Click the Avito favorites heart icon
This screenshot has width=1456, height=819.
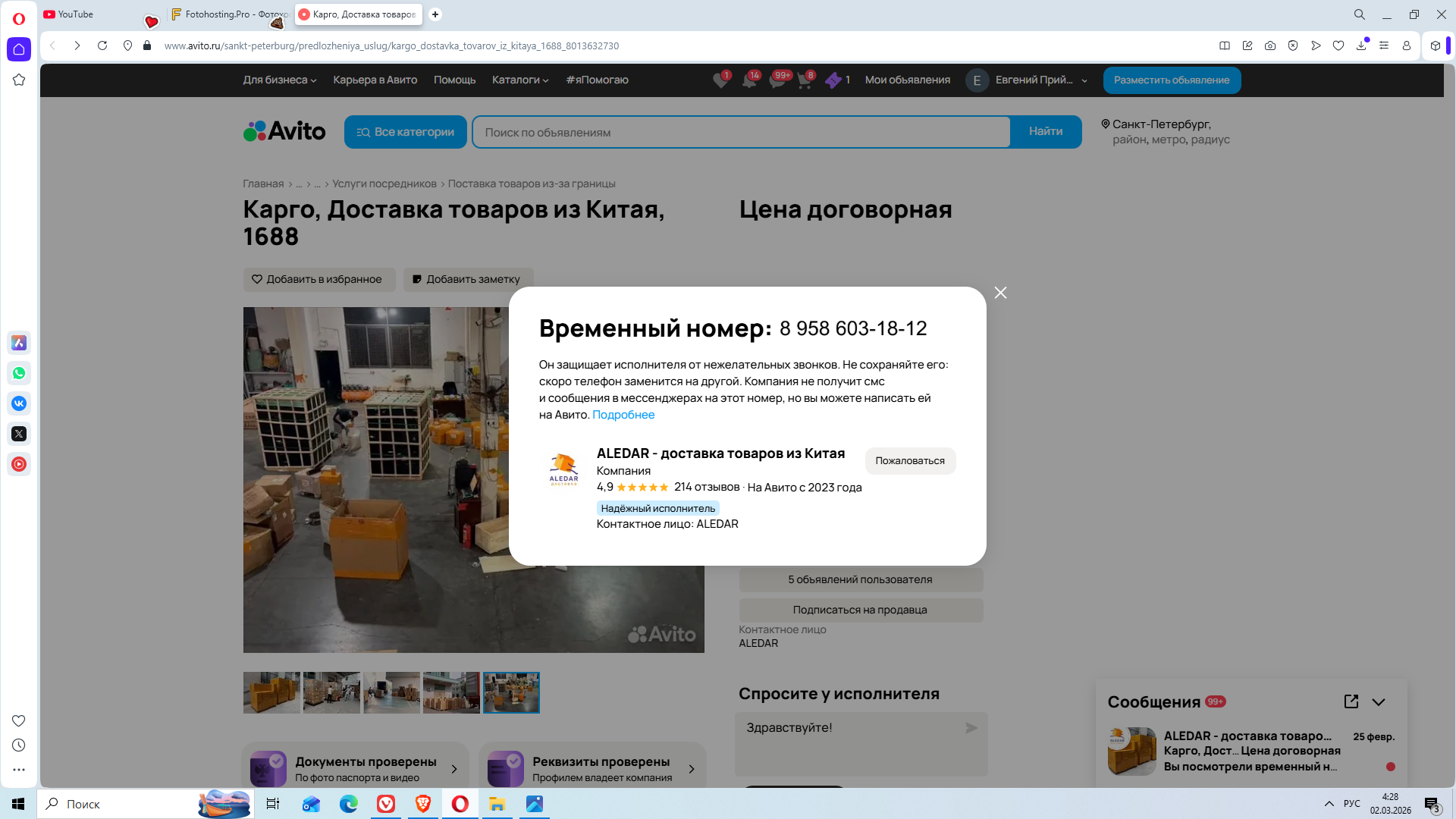click(720, 80)
